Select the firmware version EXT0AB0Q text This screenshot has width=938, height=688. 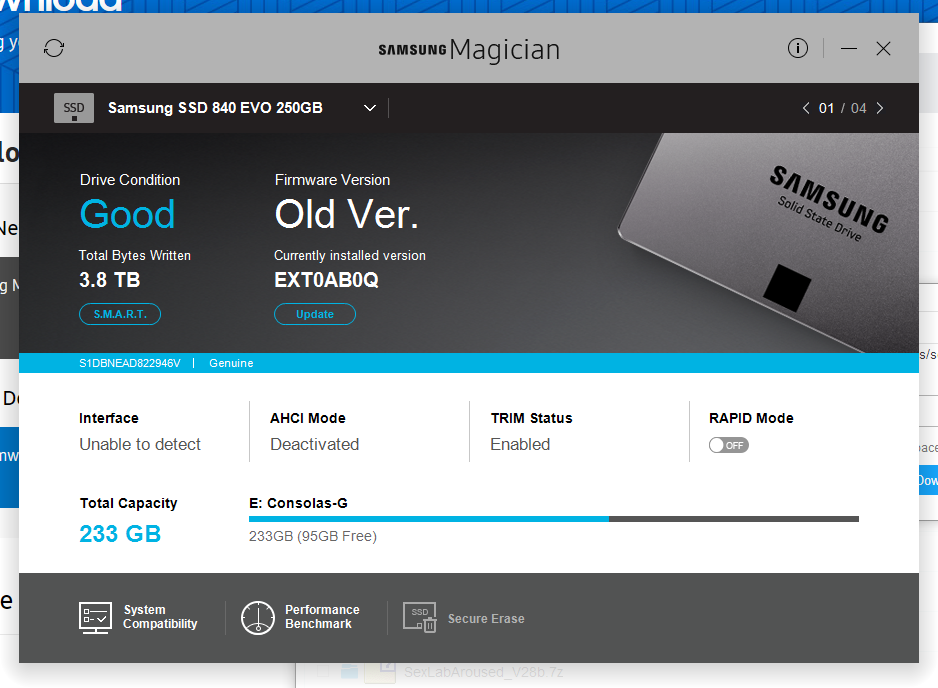click(326, 280)
